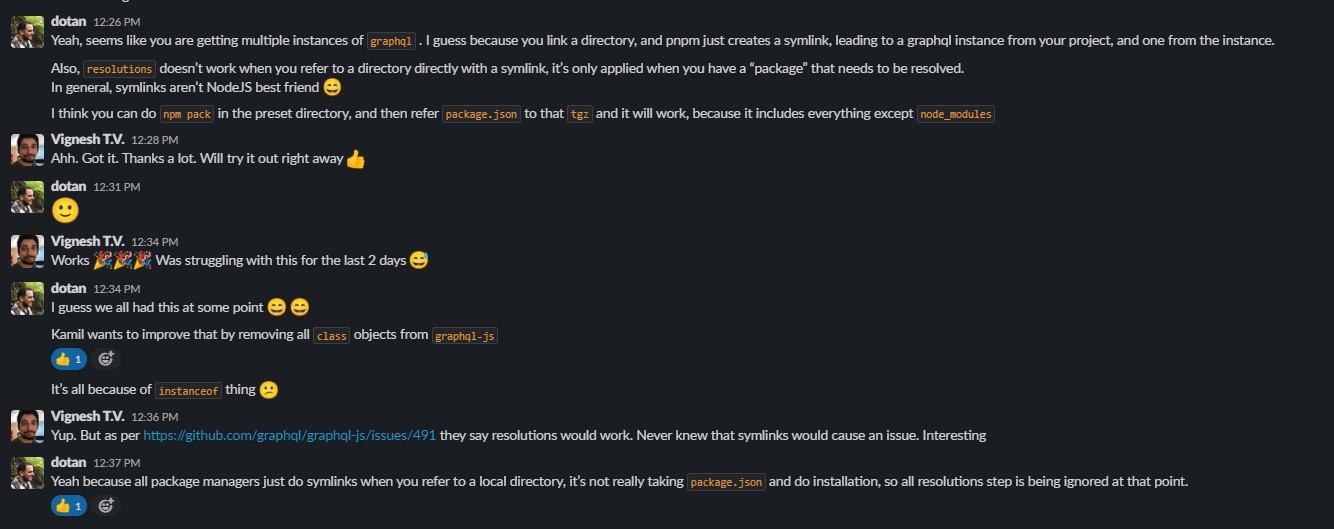Screen dimensions: 1334x529
Task: Click the node_modules code snippet
Action: [x=956, y=114]
